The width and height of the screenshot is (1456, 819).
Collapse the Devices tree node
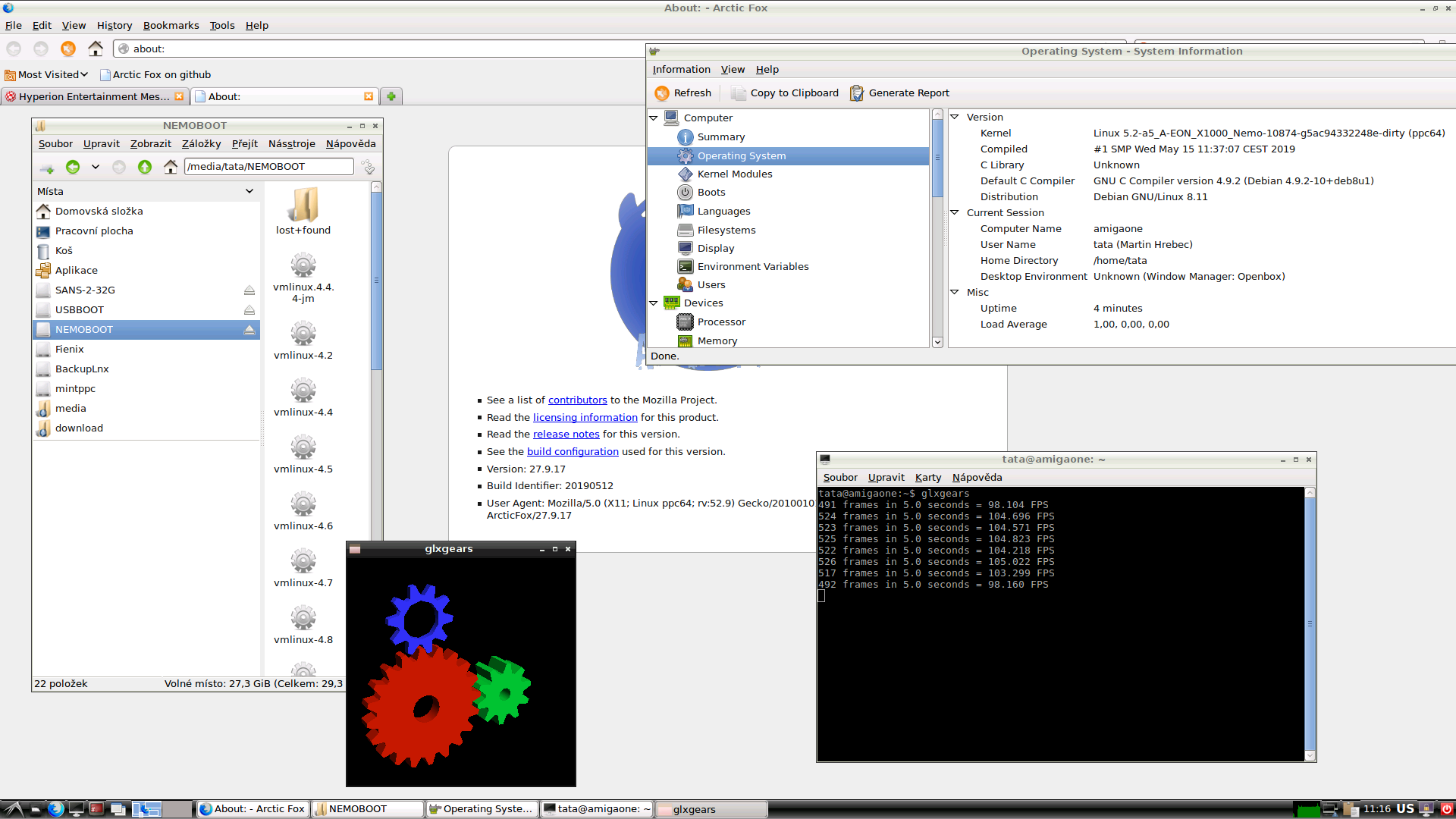tap(654, 303)
